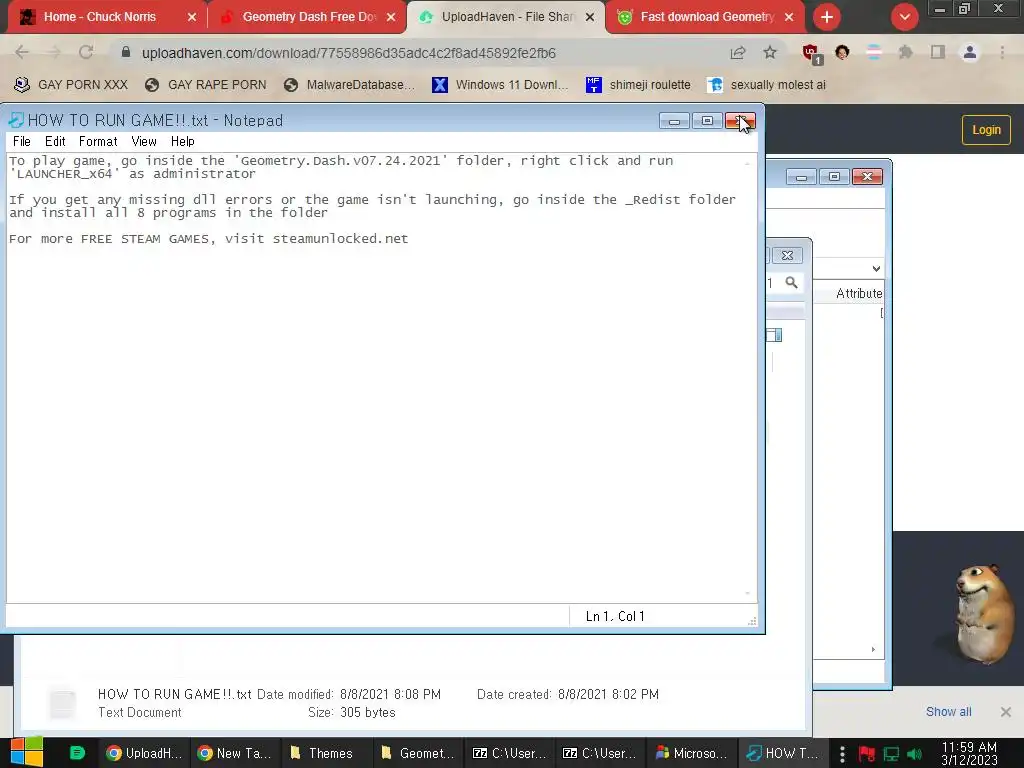Open the Chrome profile icon
The width and height of the screenshot is (1024, 768).
970,53
